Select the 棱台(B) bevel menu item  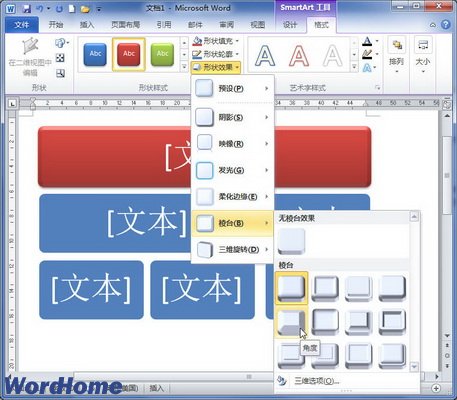point(232,223)
